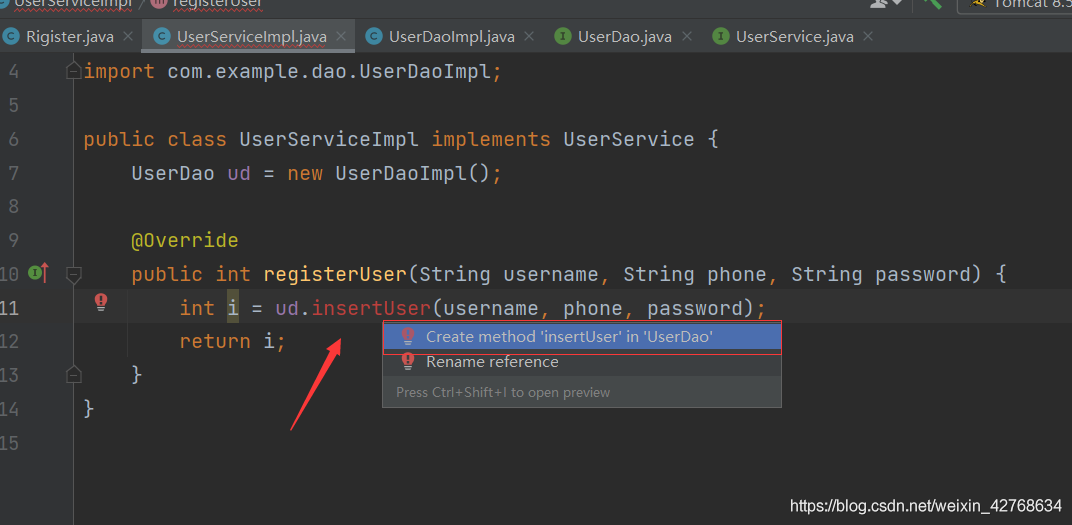Click the interface icon on UserDao.java tab
Viewport: 1072px width, 525px height.
[x=563, y=37]
